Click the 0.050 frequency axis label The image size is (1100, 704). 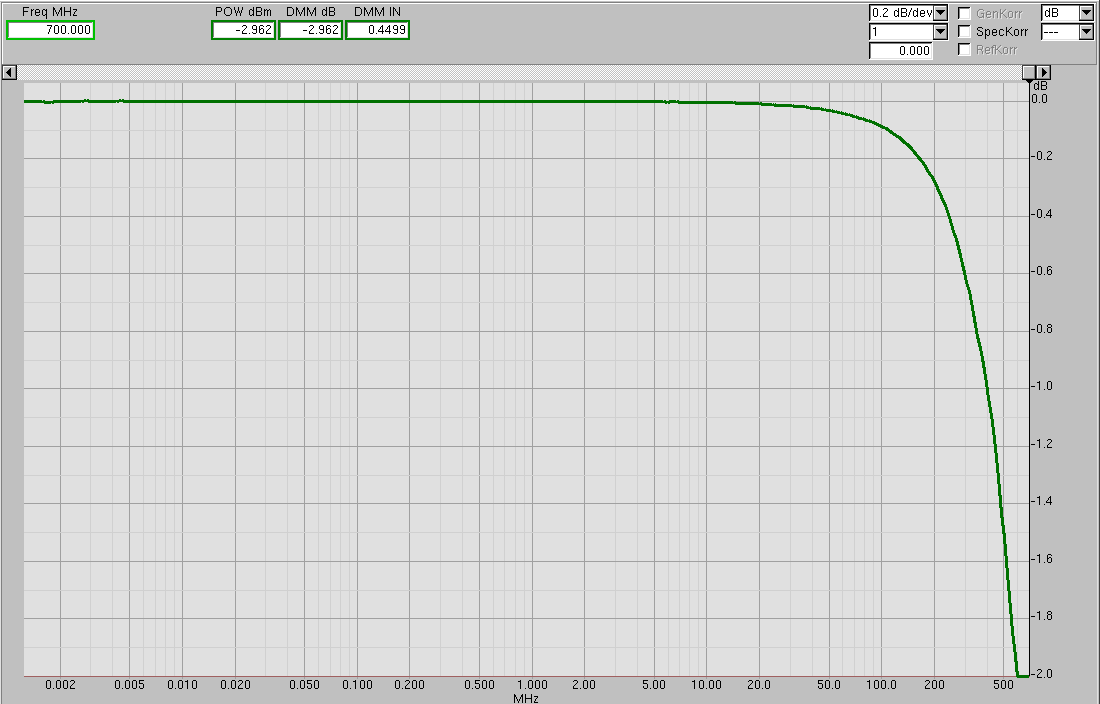click(304, 685)
